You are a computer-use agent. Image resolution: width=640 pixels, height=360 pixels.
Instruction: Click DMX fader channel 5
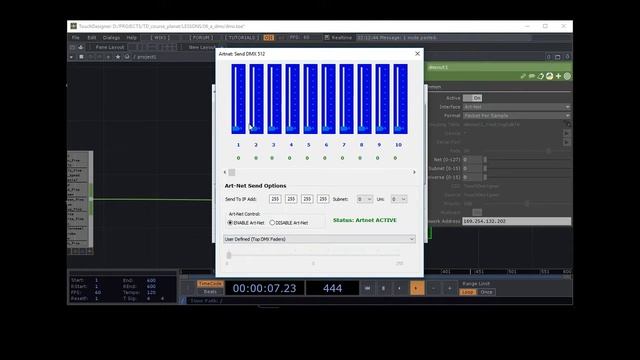point(310,99)
